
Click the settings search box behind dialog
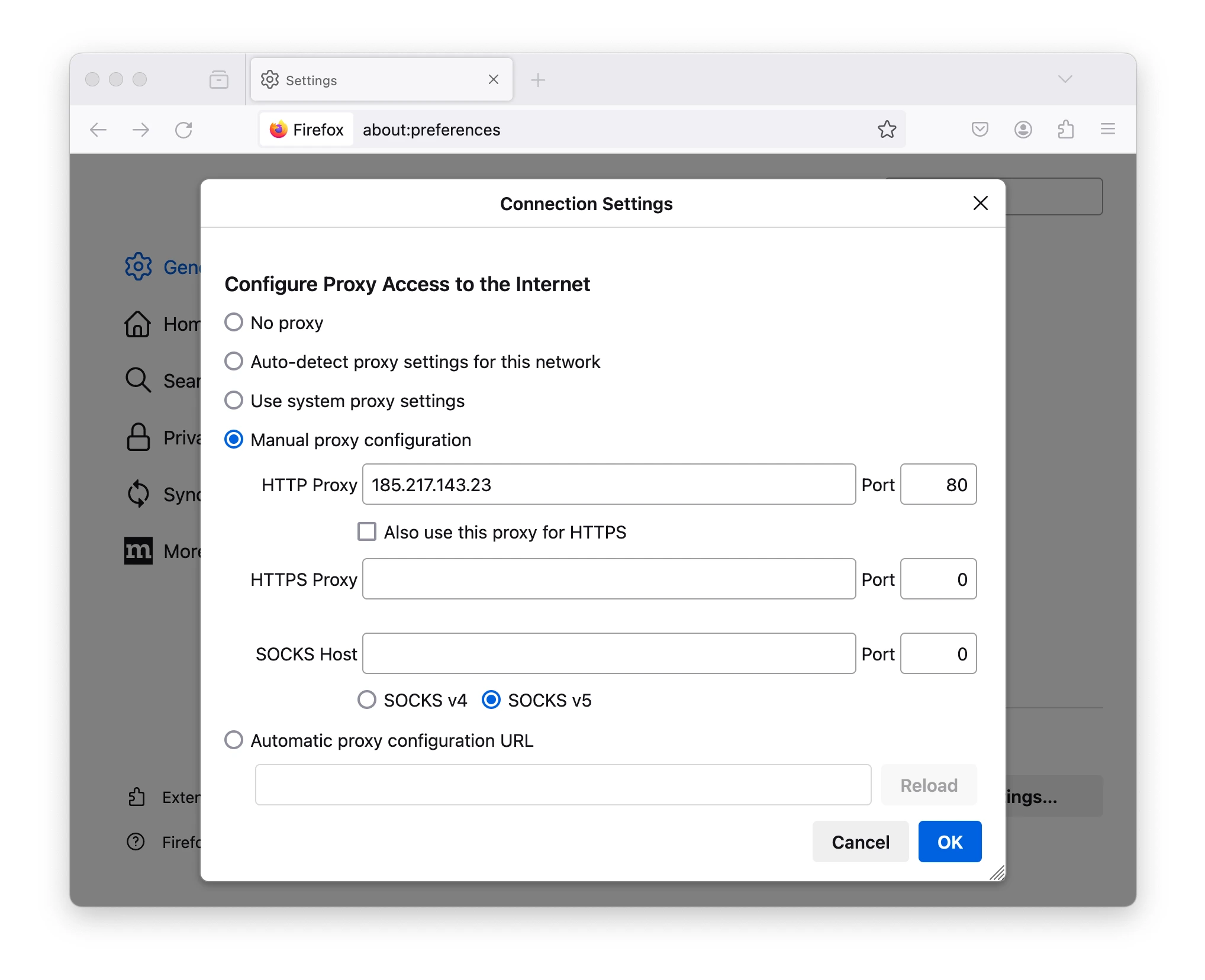tap(1054, 196)
